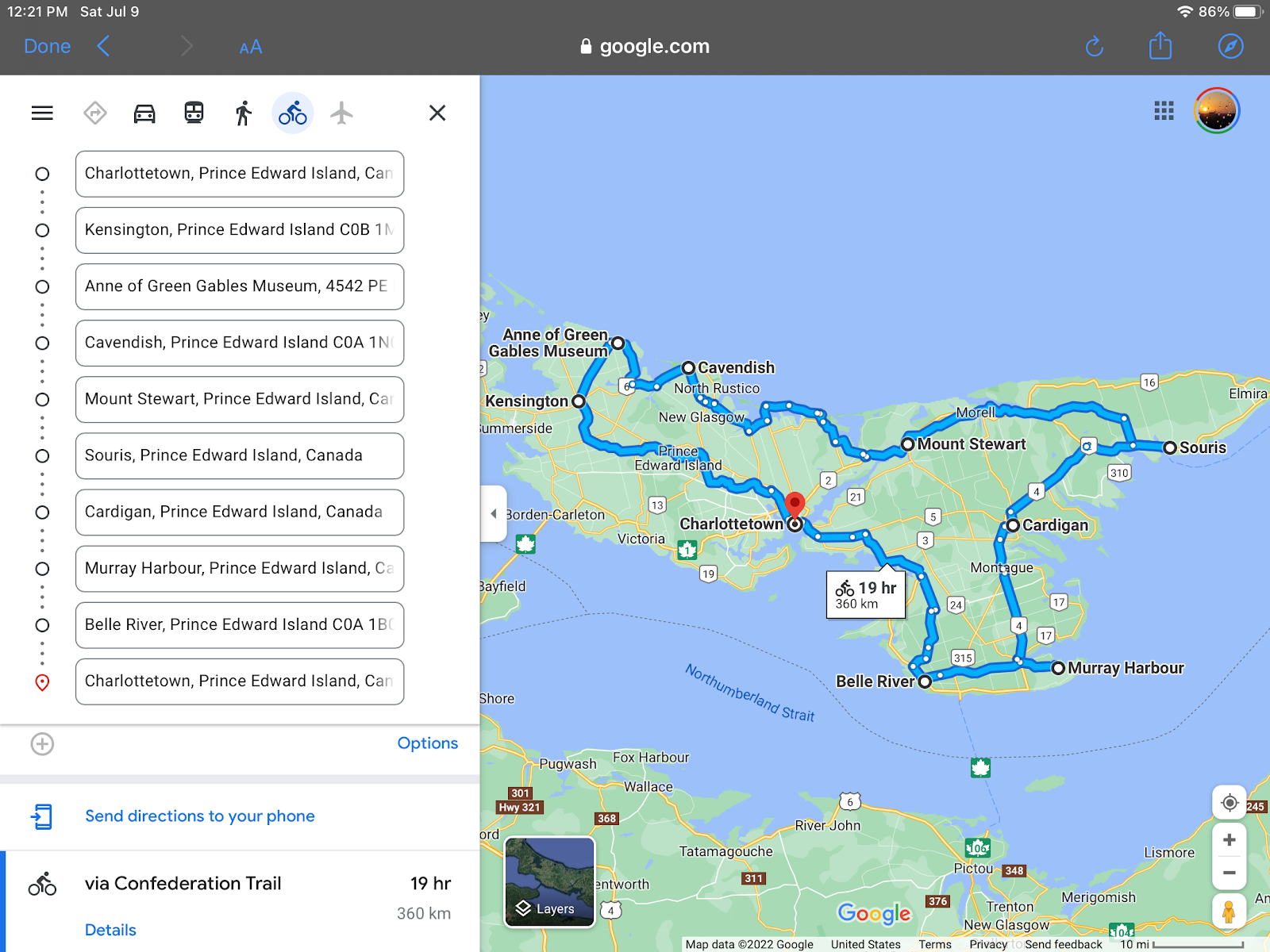Viewport: 1270px width, 952px height.
Task: Edit the final Charlottetown destination field
Action: click(x=240, y=681)
